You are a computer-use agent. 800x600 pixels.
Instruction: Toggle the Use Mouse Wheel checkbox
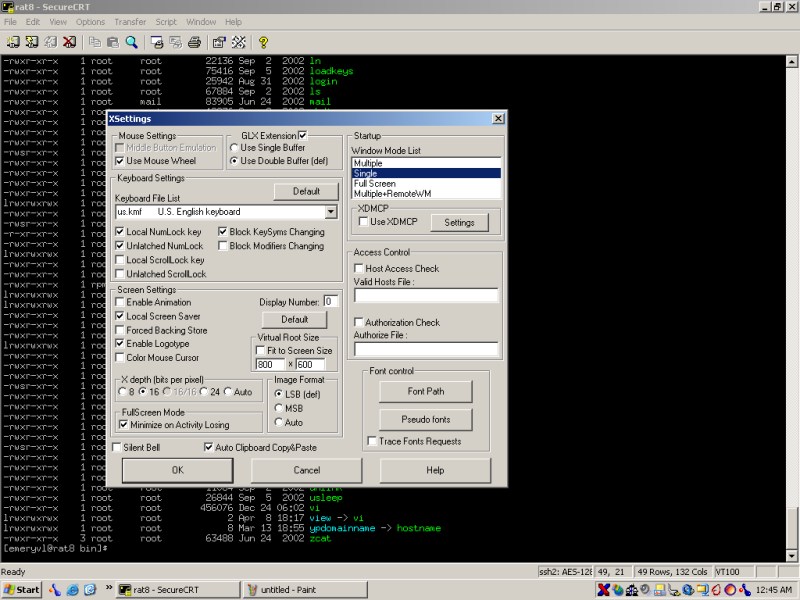coord(121,161)
